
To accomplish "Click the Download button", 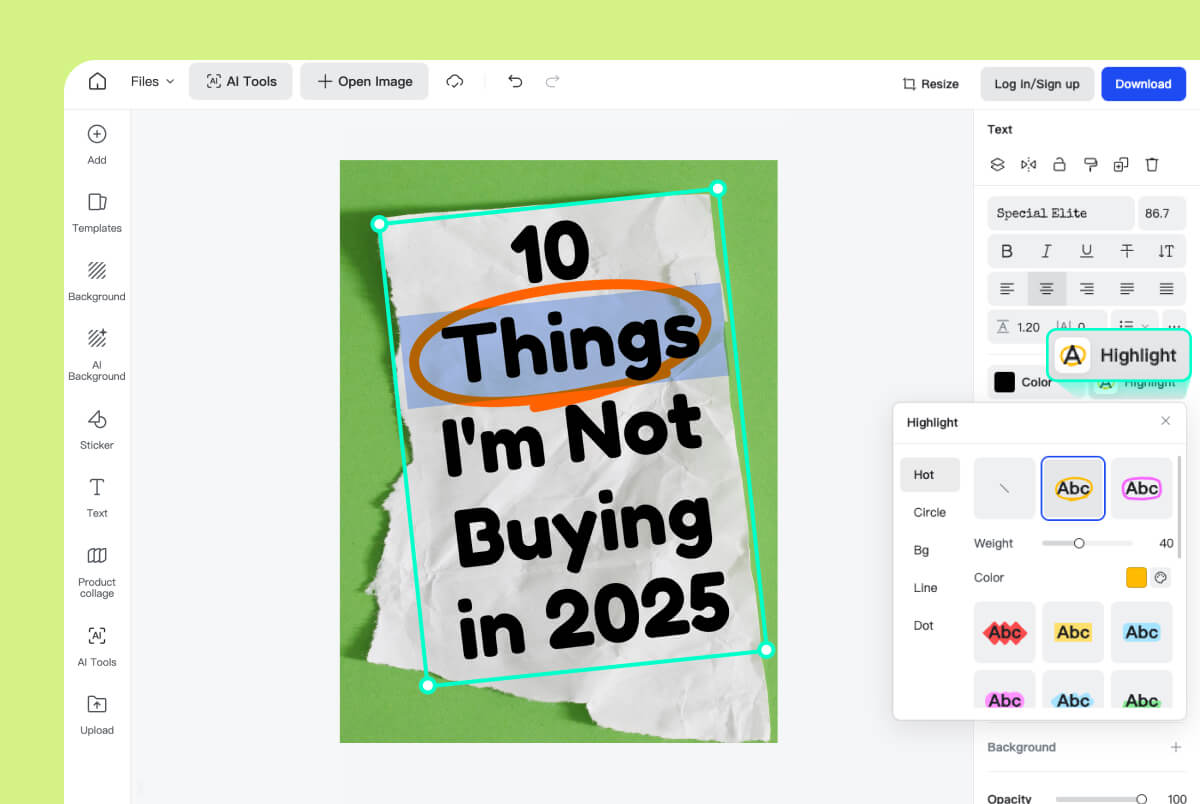I will [x=1143, y=84].
